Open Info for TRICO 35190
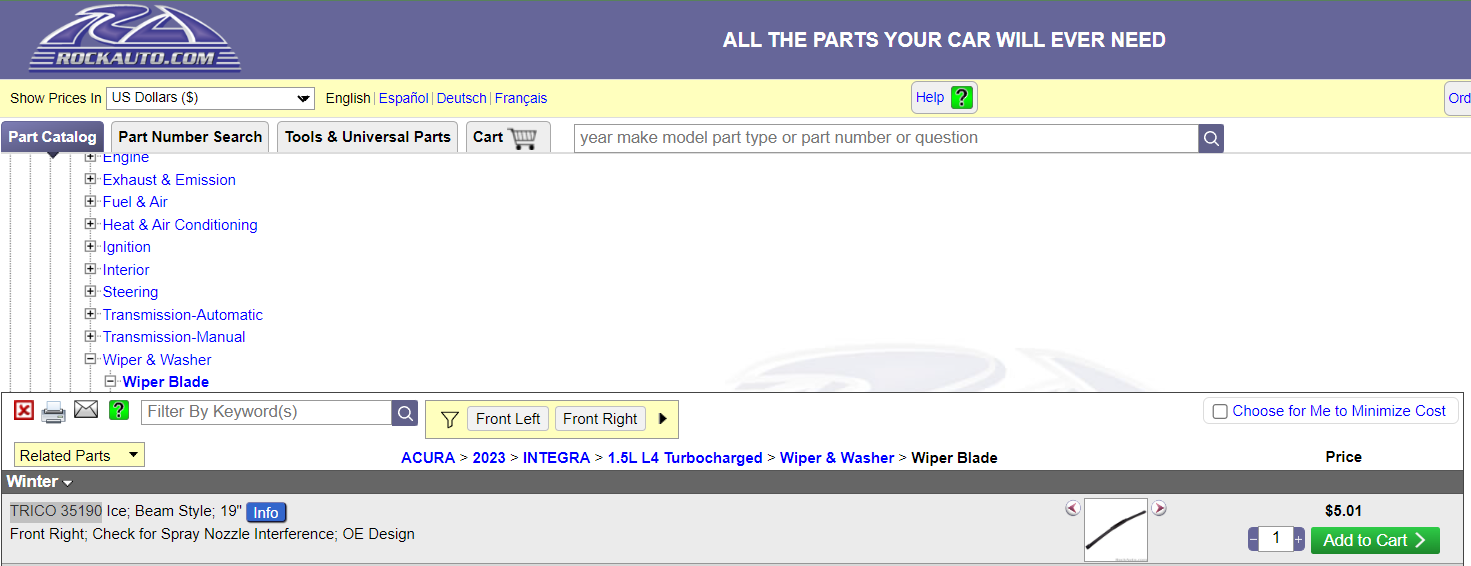Screen dimensions: 1471x566 point(266,512)
